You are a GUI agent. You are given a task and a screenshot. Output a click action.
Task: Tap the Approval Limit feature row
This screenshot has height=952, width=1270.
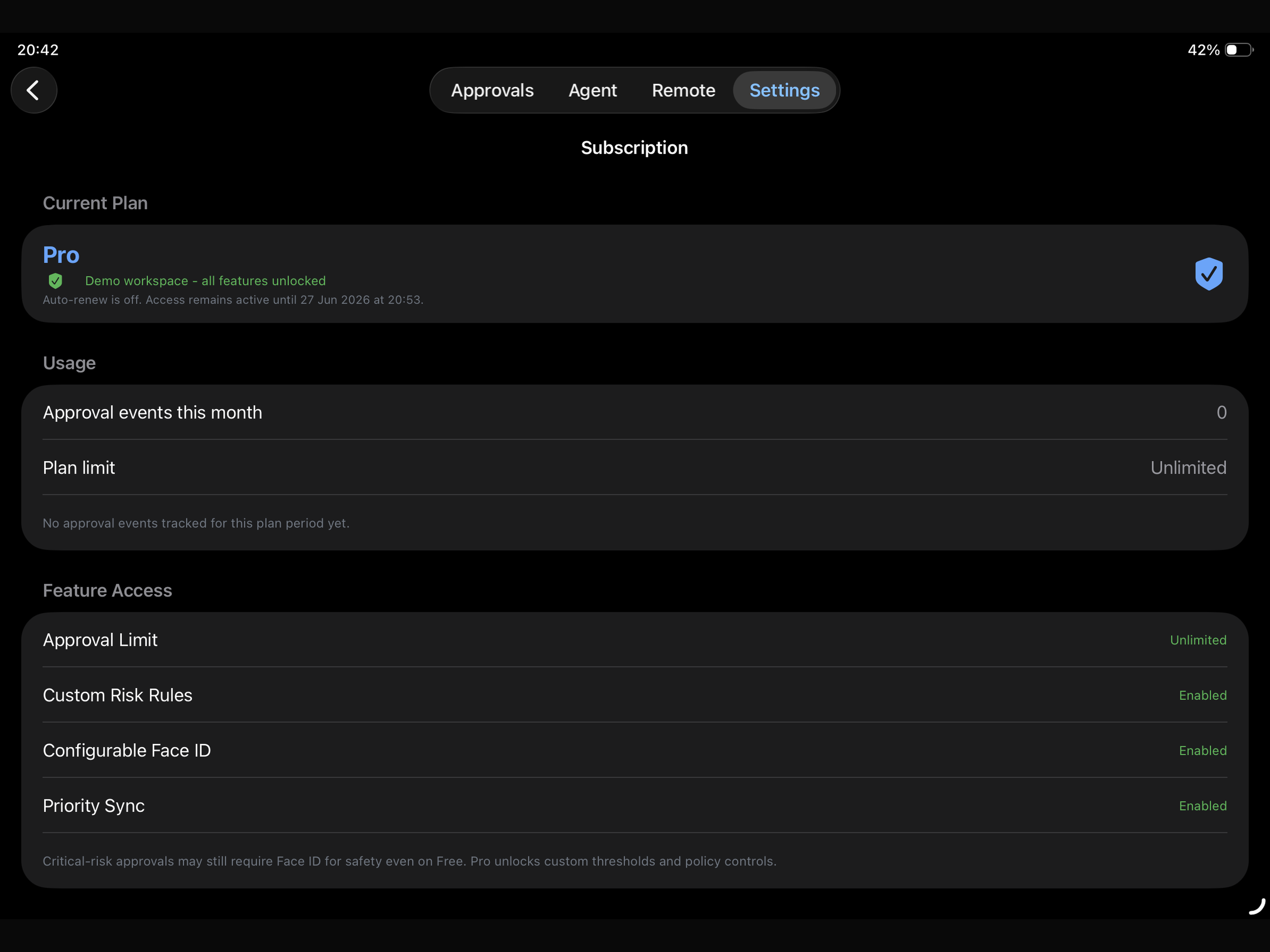(635, 640)
